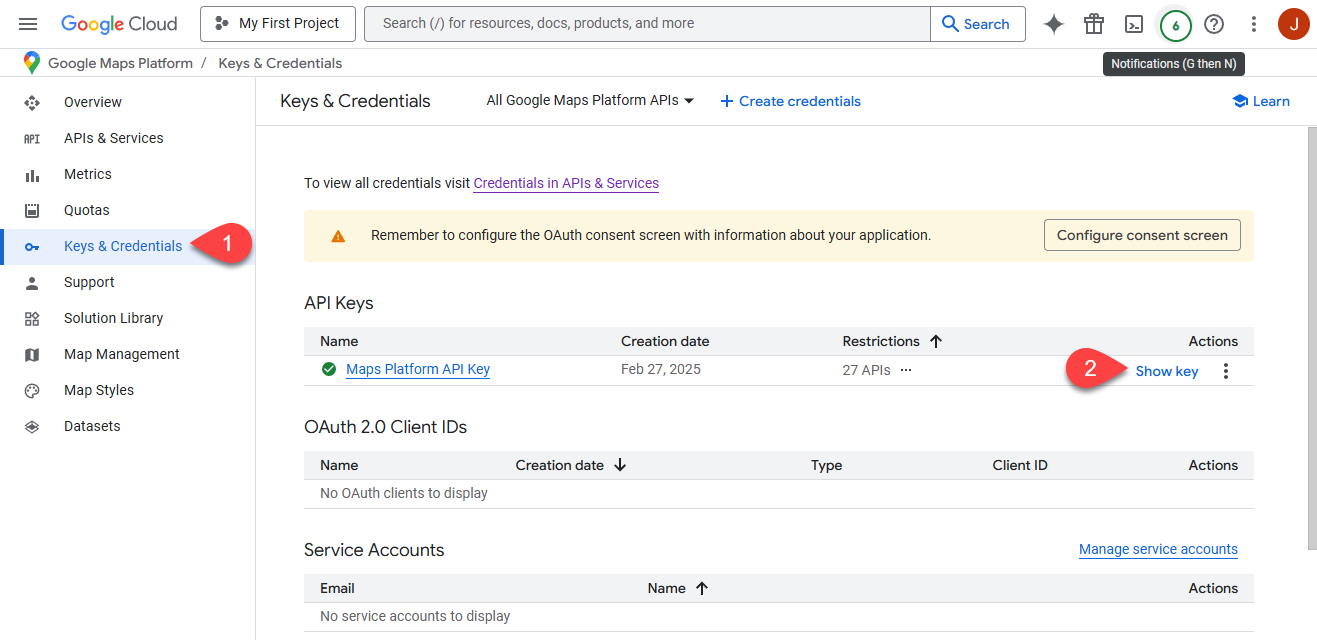
Task: Open Solution Library in the sidebar
Action: tap(113, 318)
